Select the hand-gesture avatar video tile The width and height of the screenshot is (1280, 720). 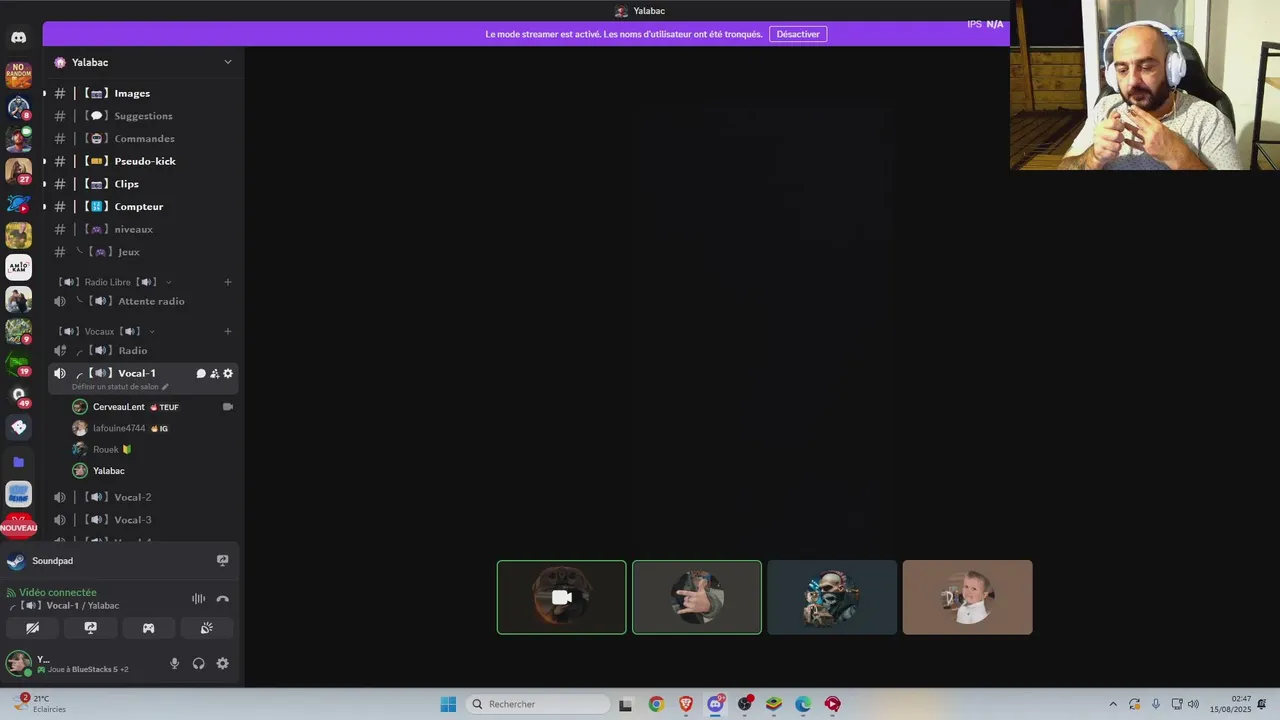[697, 597]
